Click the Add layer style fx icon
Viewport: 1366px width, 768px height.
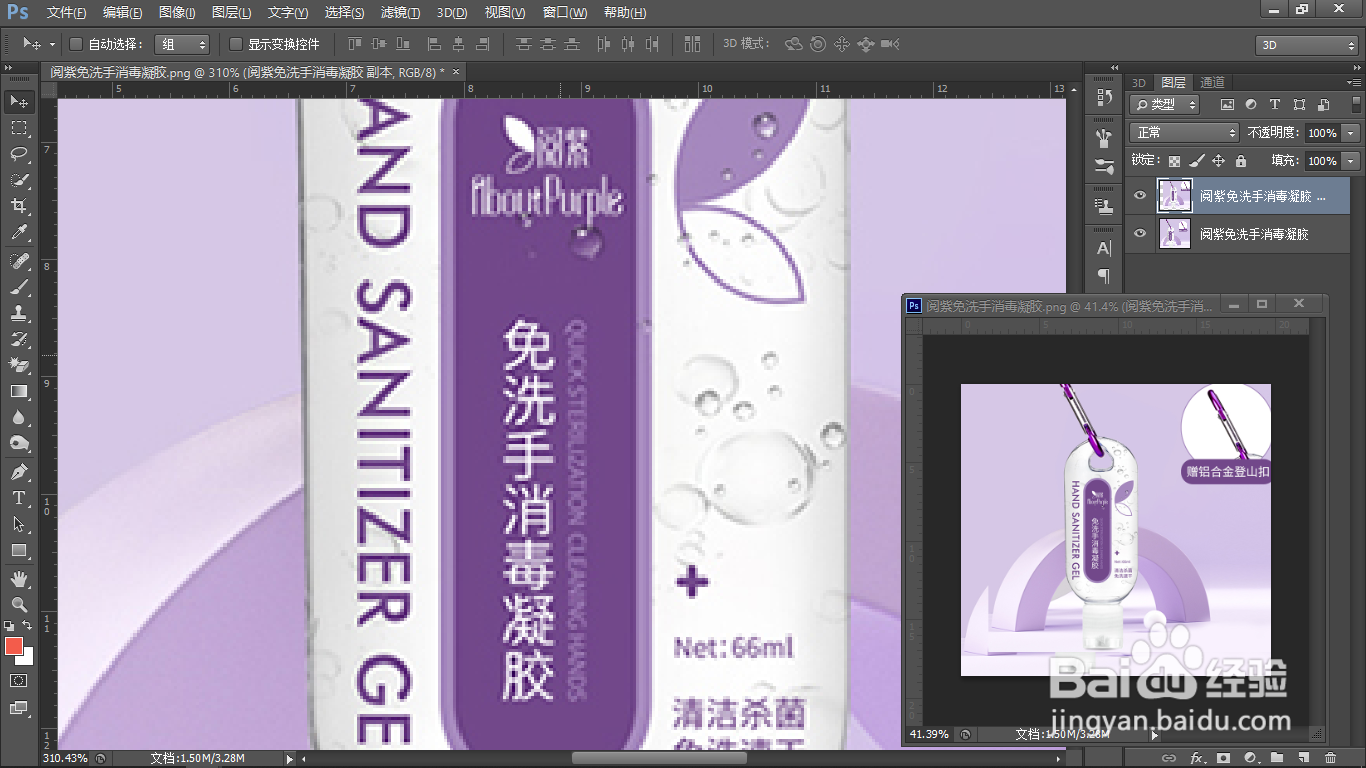point(1196,758)
